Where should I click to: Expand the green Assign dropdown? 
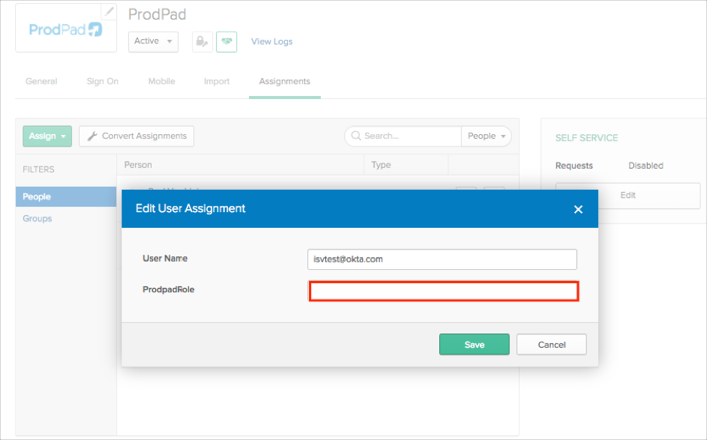click(x=47, y=136)
